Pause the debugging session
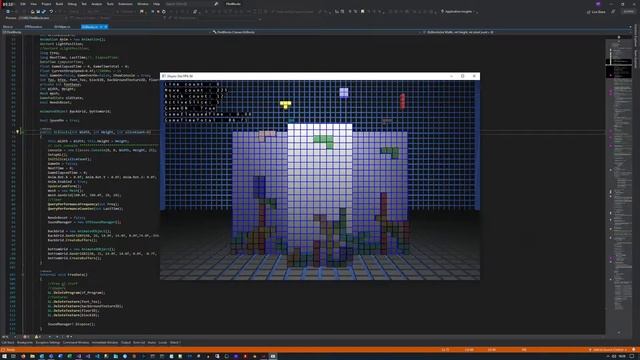This screenshot has width=640, height=360. [153, 11]
